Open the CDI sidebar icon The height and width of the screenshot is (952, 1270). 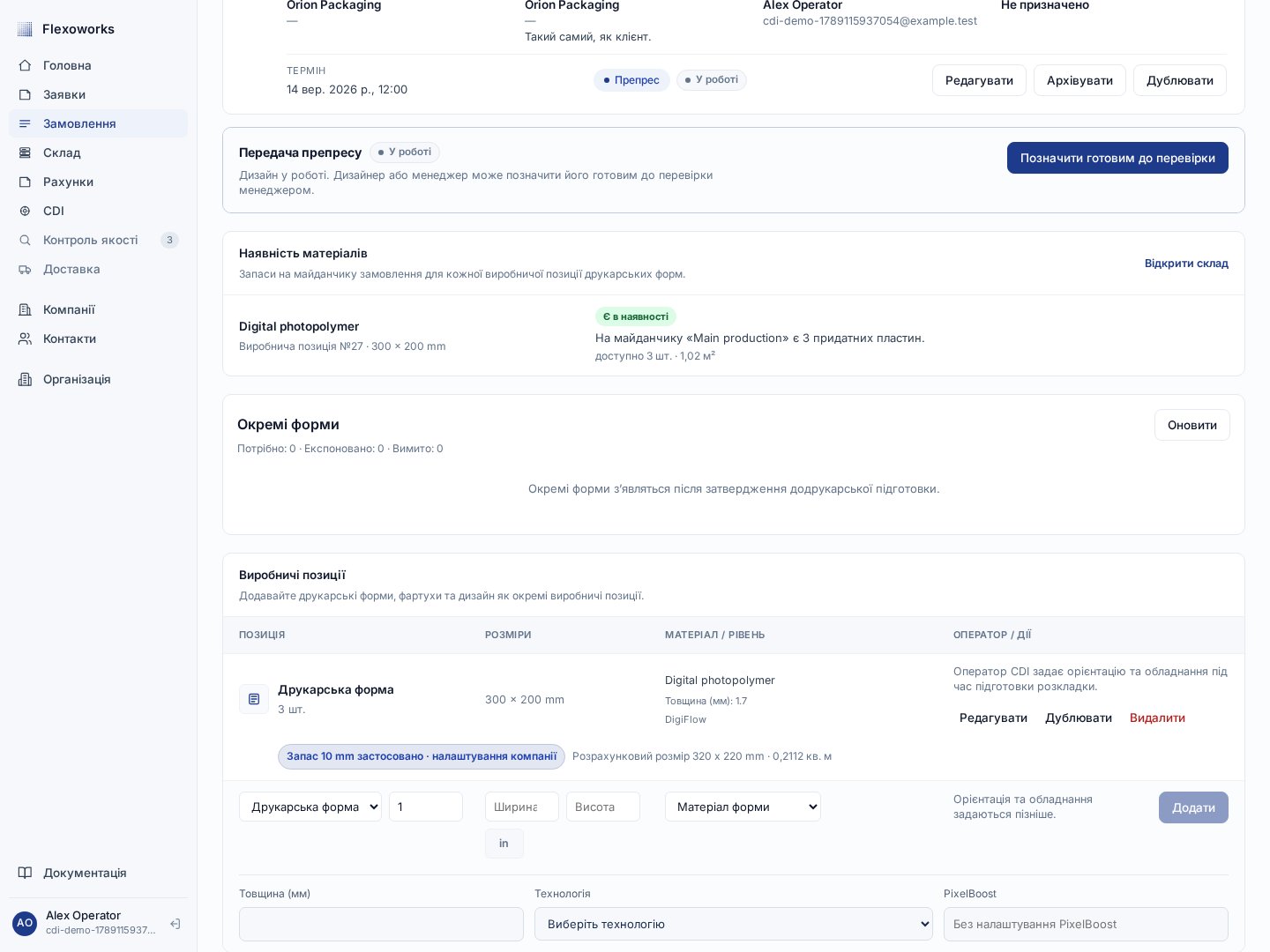(x=25, y=211)
